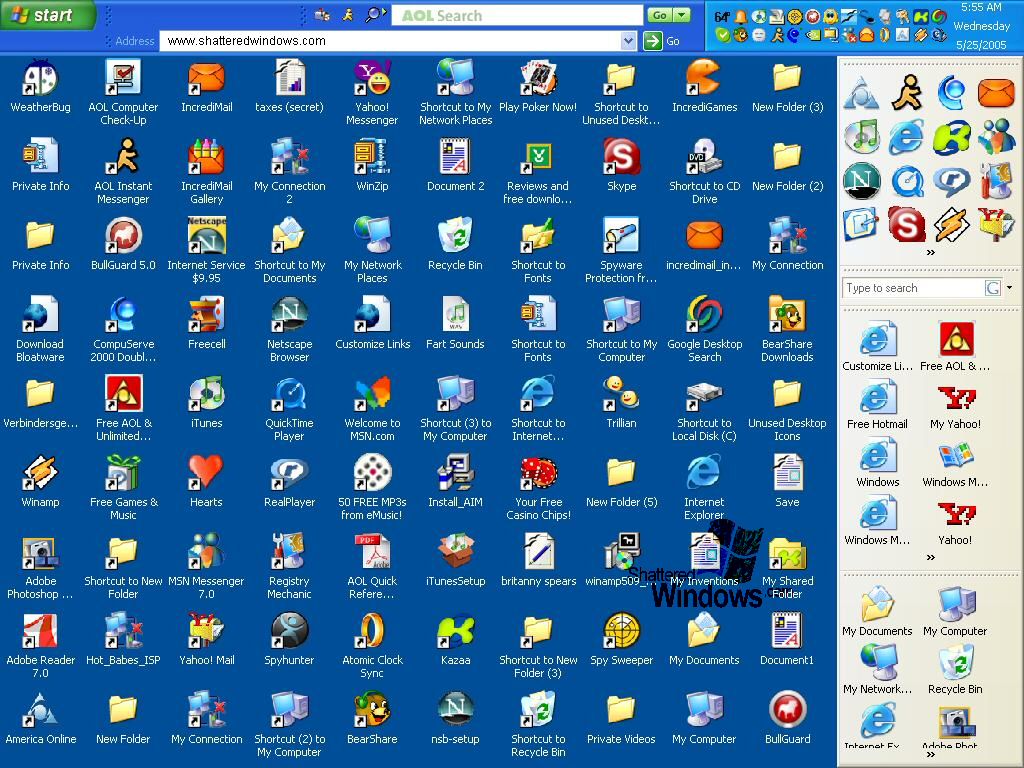Open Play Poker Now! shortcut

coord(538,86)
